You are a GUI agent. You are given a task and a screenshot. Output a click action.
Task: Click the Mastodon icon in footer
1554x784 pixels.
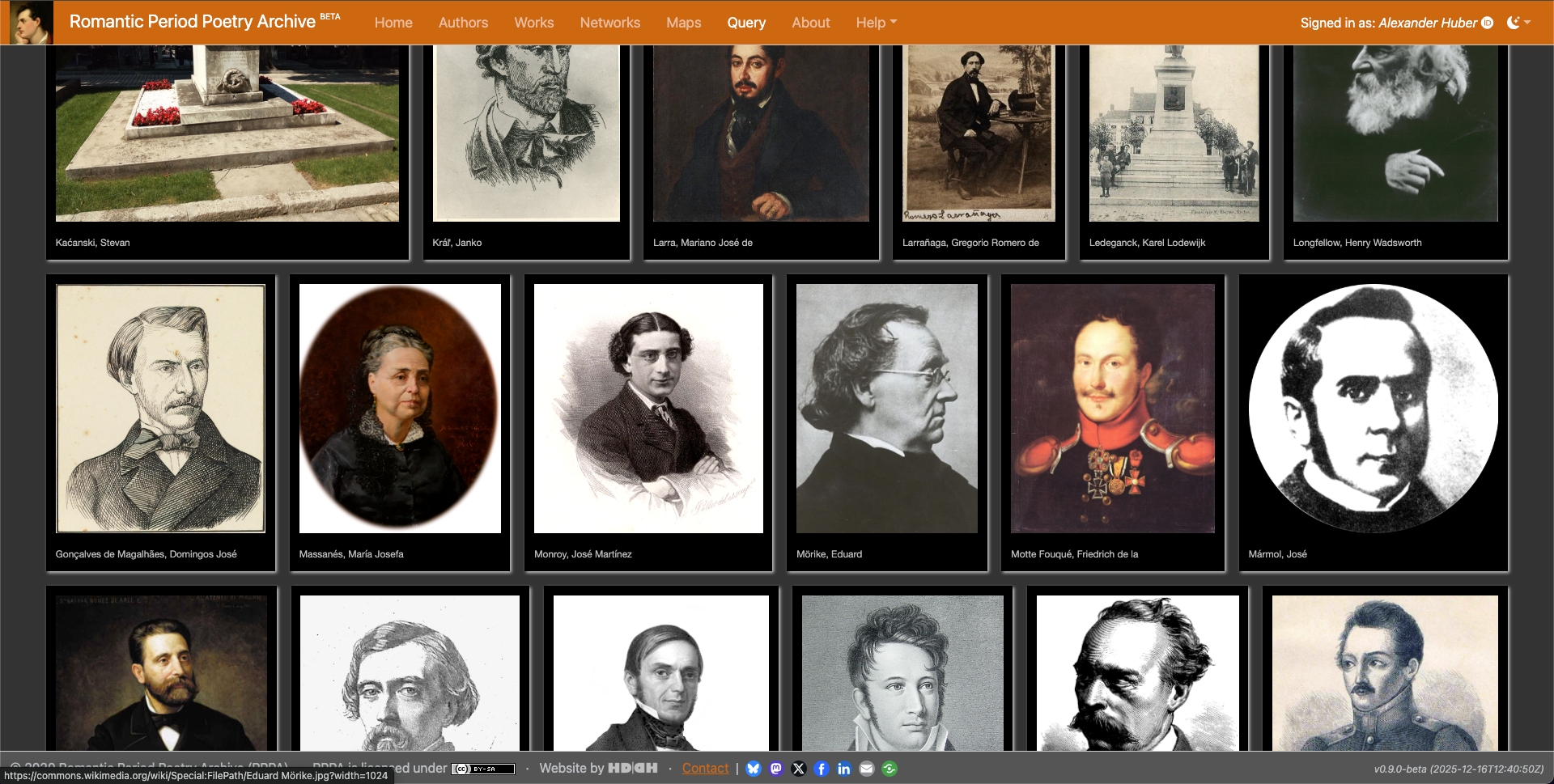tap(776, 769)
